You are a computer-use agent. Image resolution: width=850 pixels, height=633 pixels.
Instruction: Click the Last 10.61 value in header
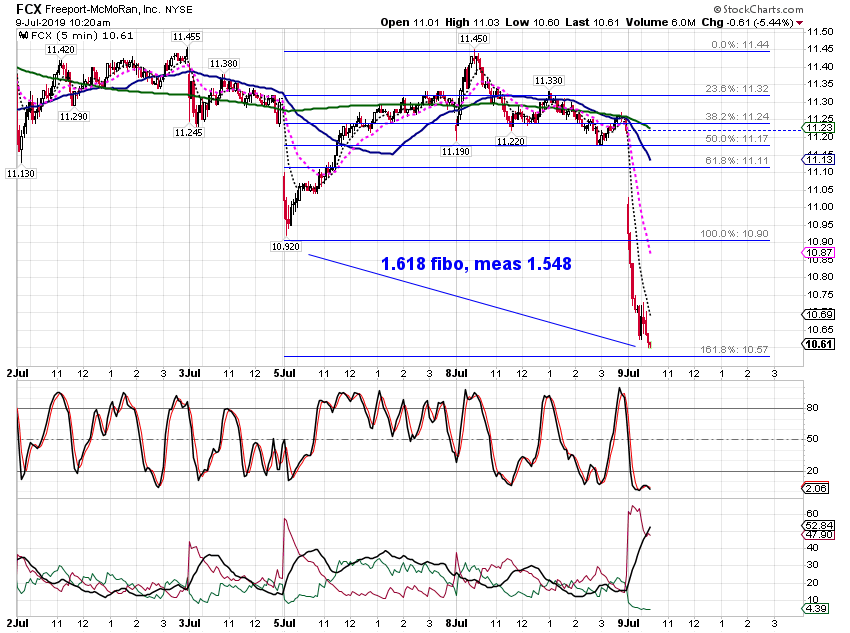point(592,22)
